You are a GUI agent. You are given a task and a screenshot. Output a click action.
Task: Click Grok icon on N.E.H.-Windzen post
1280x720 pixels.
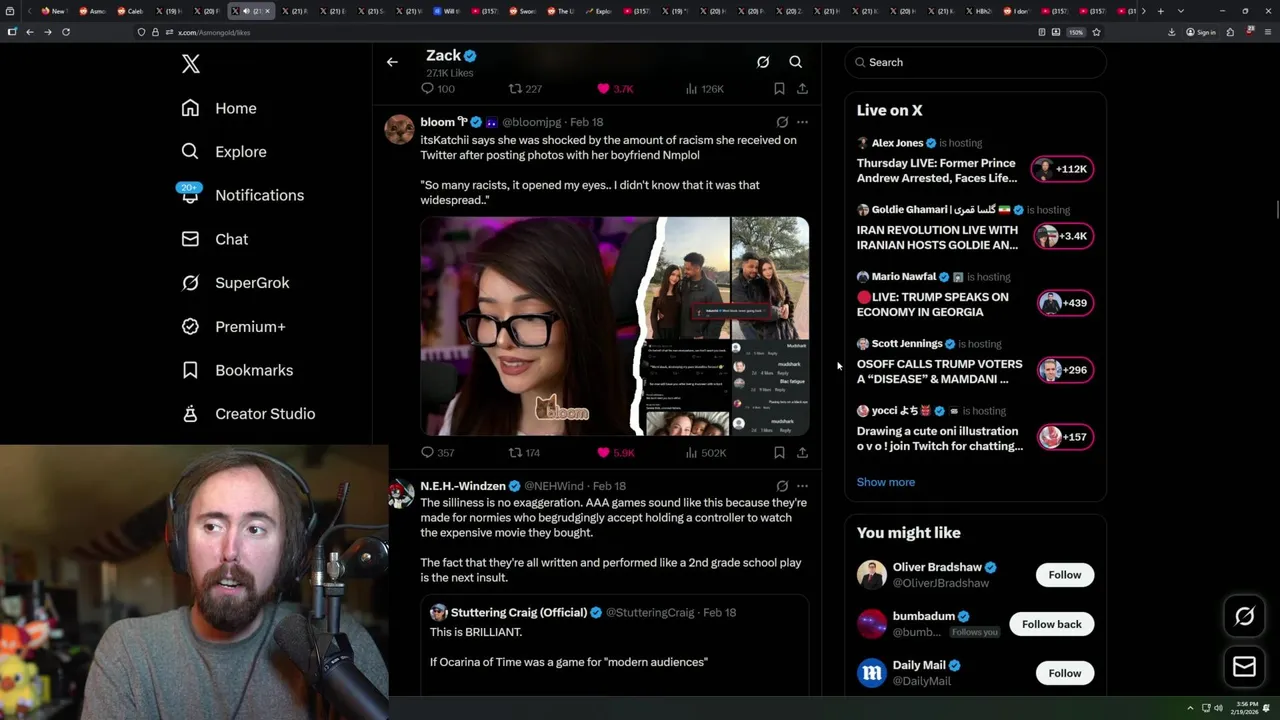click(x=782, y=486)
